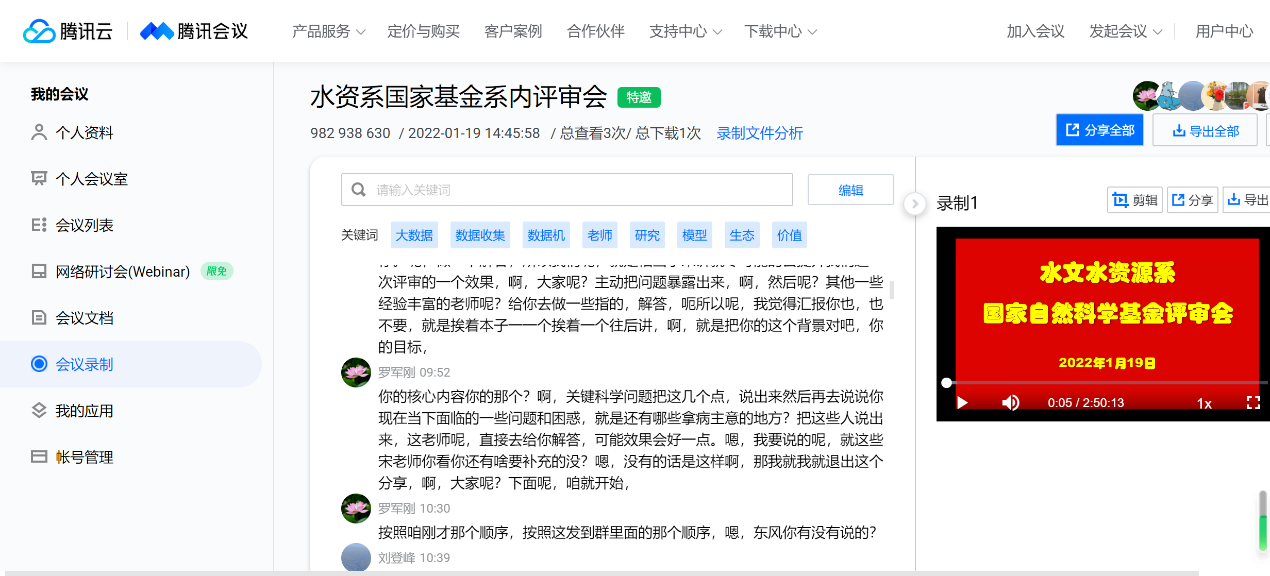Mute the recording with the volume icon
The height and width of the screenshot is (576, 1270).
(1011, 402)
